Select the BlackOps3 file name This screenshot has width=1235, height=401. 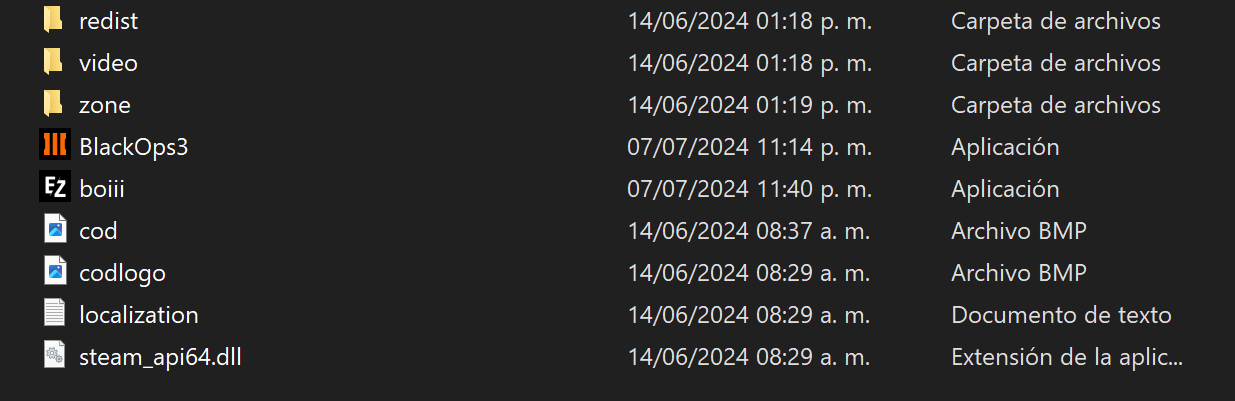point(134,147)
